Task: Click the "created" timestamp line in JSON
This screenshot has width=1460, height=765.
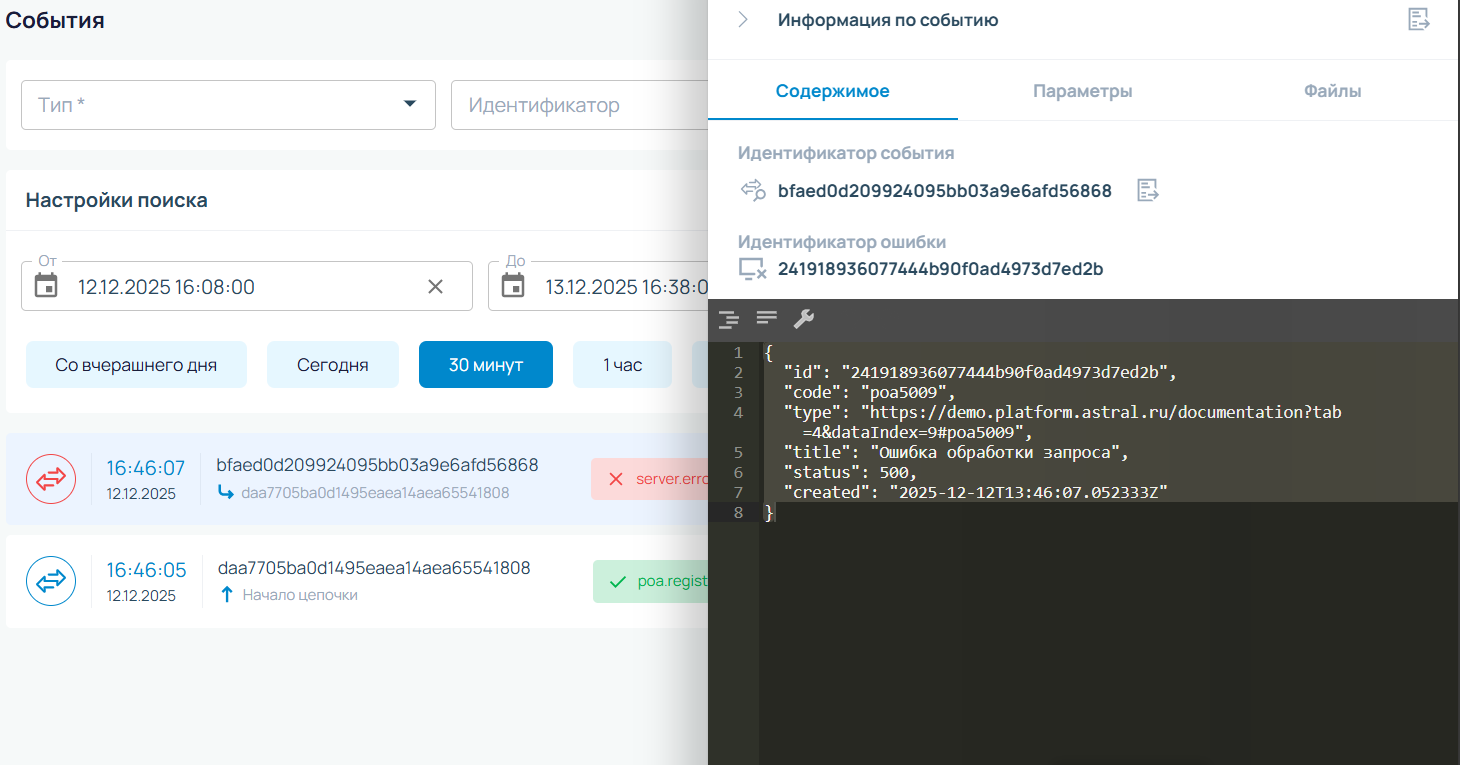Action: click(x=975, y=492)
